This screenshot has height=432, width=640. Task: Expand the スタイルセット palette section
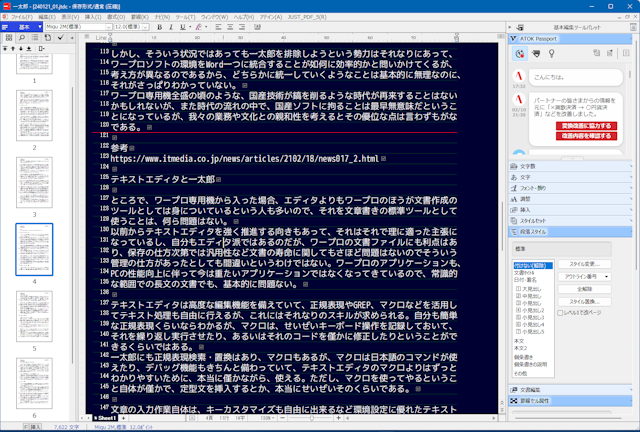[570, 220]
